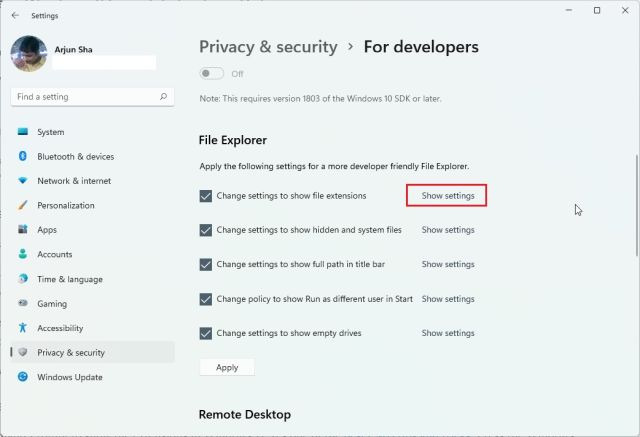
Task: Uncheck show empty drives checkbox
Action: (206, 333)
